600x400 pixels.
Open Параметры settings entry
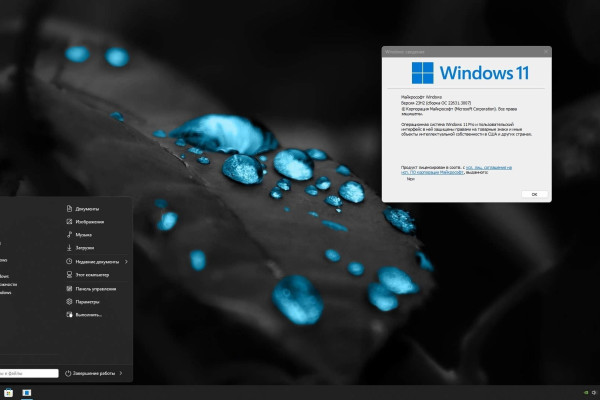coord(83,302)
